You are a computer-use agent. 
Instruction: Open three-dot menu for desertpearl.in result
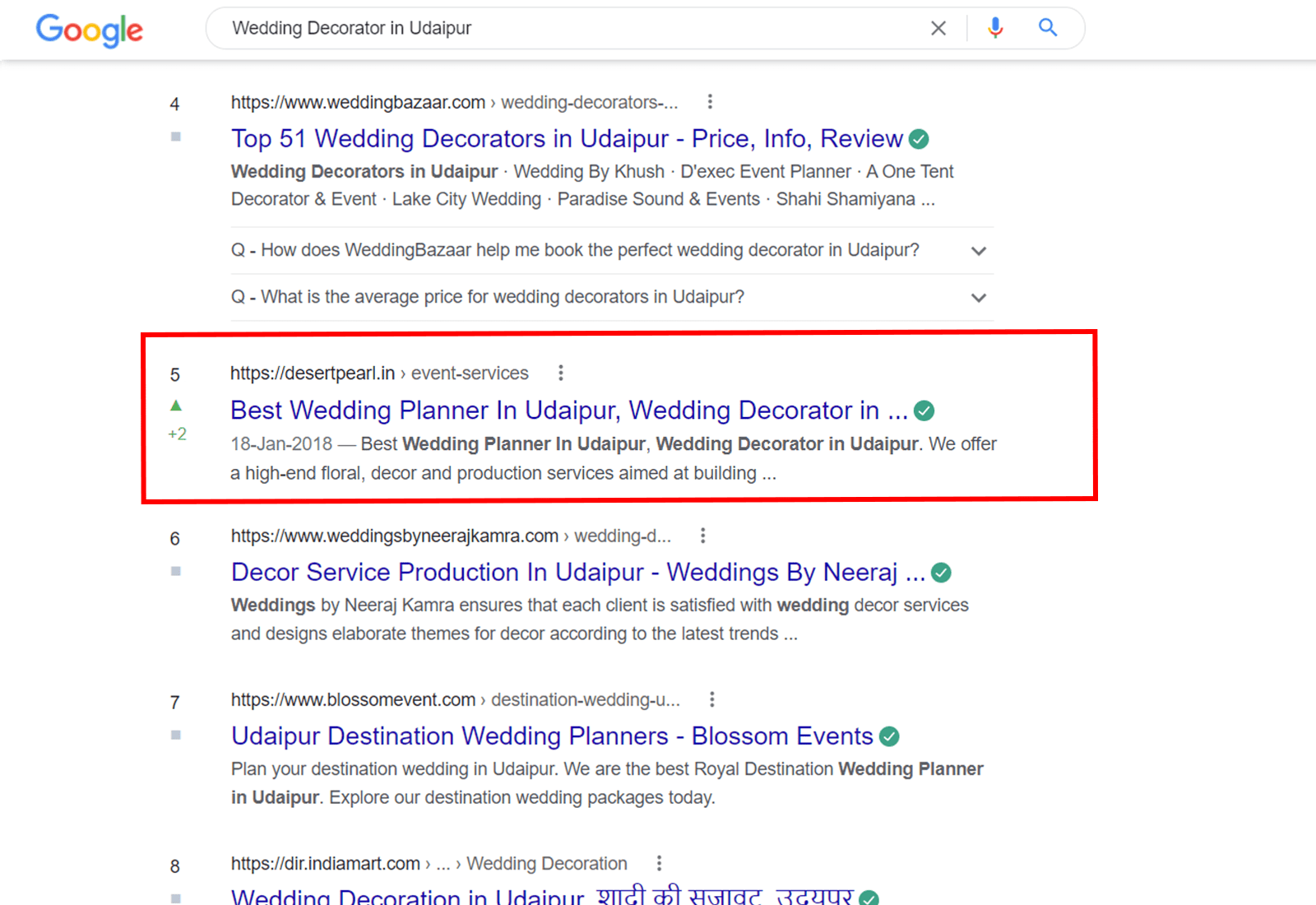[x=560, y=373]
